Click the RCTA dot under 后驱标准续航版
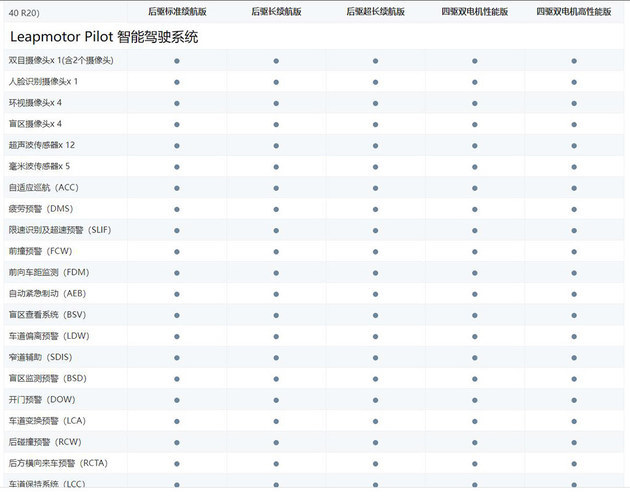Screen dimensions: 630x498 point(177,464)
